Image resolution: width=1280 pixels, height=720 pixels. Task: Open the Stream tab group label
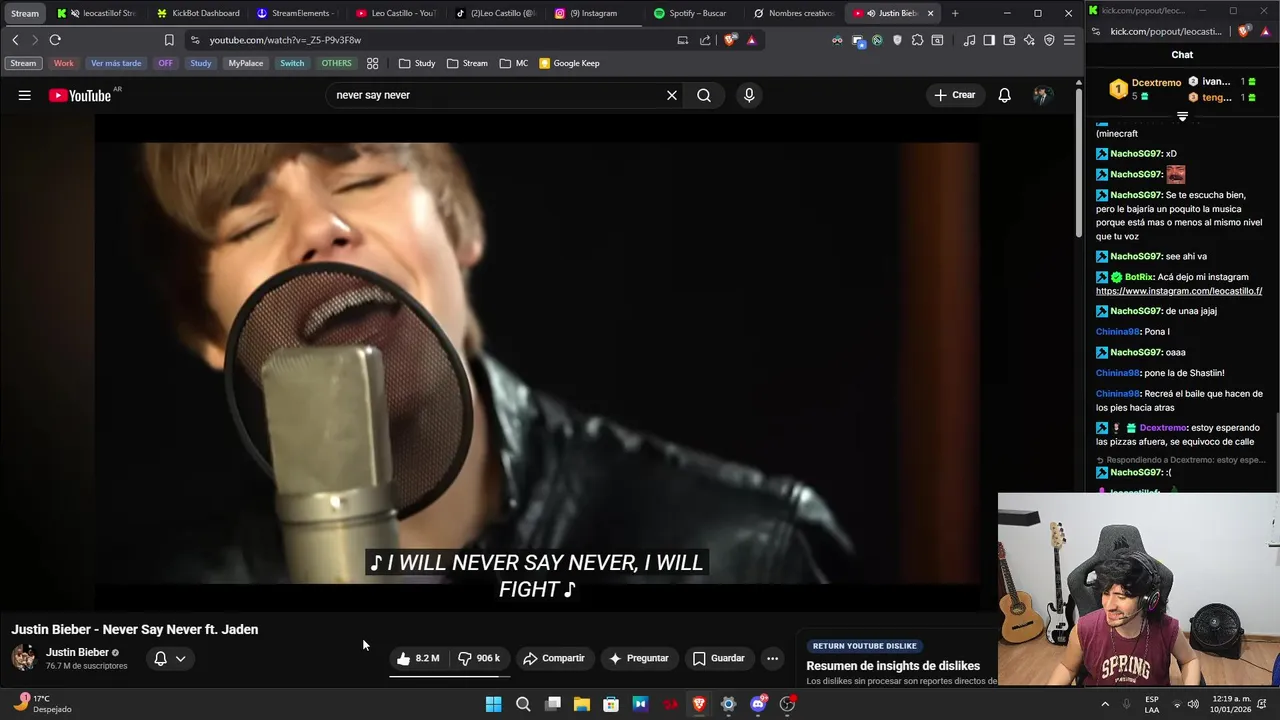point(25,13)
